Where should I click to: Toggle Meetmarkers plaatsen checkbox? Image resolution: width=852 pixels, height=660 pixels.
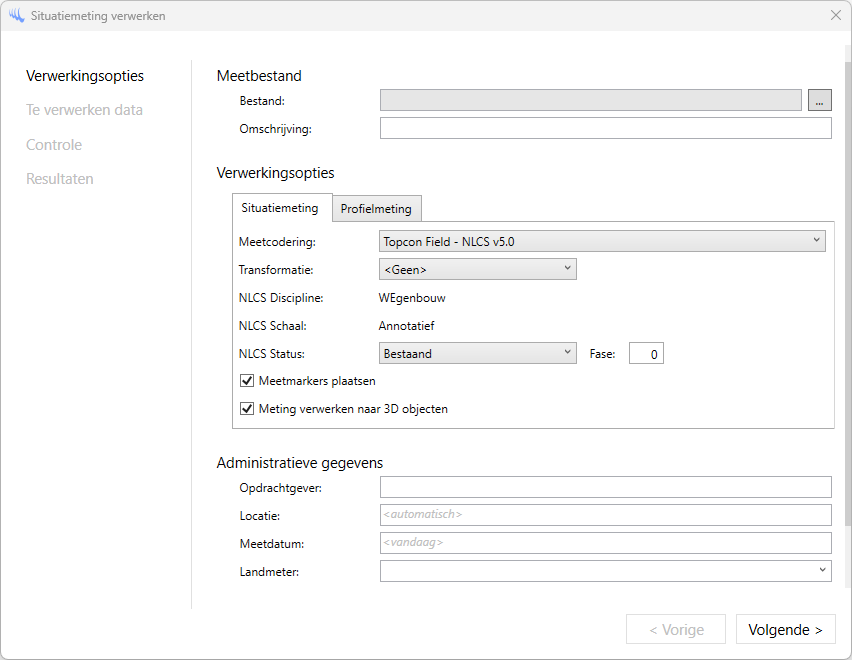[x=247, y=381]
